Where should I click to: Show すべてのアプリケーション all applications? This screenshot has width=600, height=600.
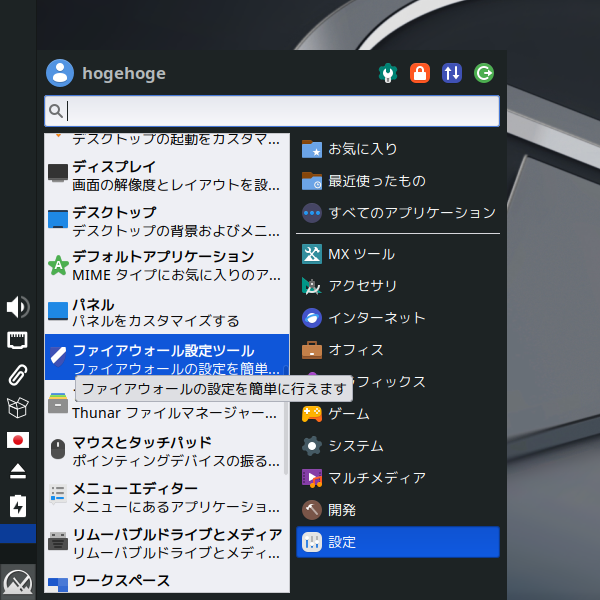(x=398, y=213)
